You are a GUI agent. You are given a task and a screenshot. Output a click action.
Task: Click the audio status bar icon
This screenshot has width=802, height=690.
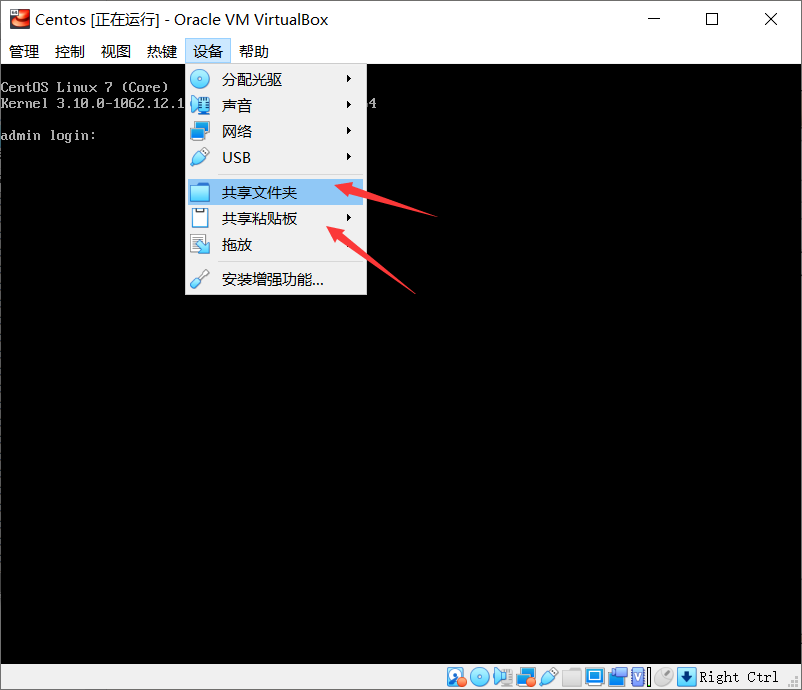tap(503, 677)
